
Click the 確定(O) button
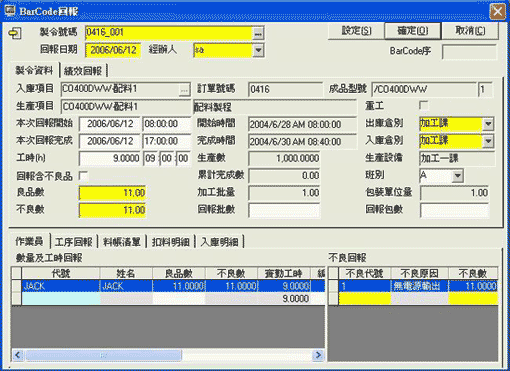[413, 31]
